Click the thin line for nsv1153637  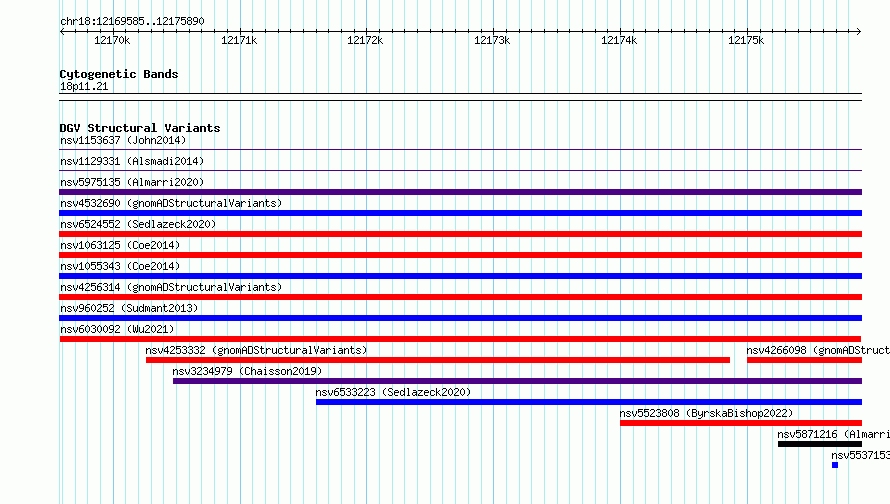point(460,150)
